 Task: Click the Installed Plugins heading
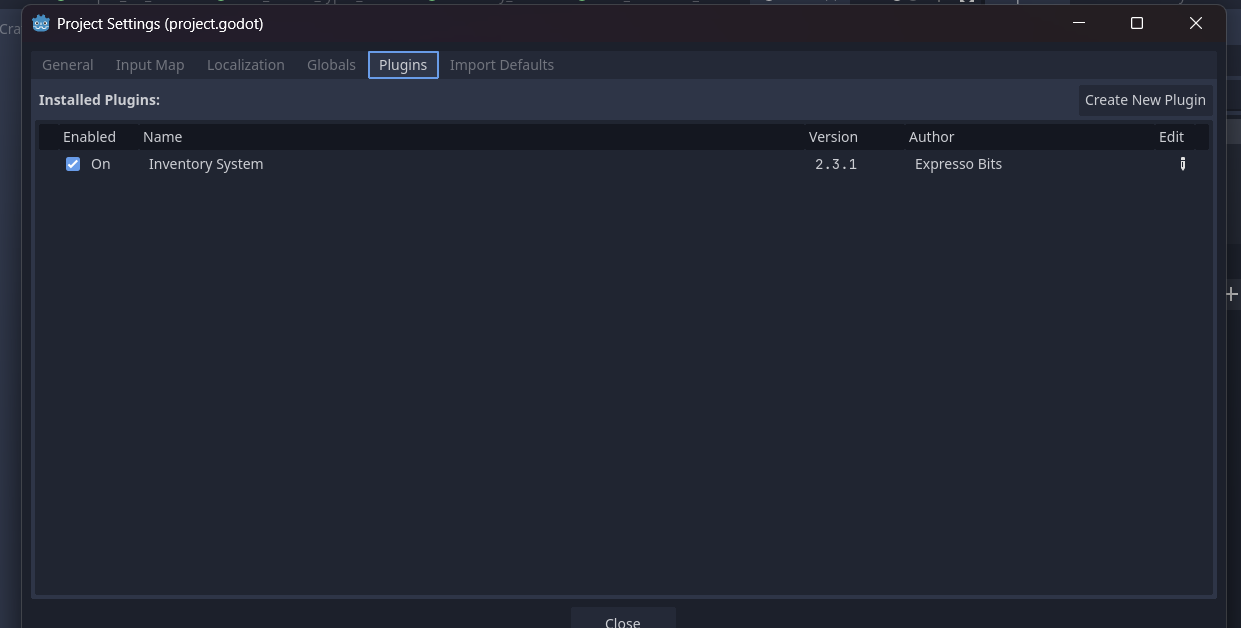pos(99,100)
